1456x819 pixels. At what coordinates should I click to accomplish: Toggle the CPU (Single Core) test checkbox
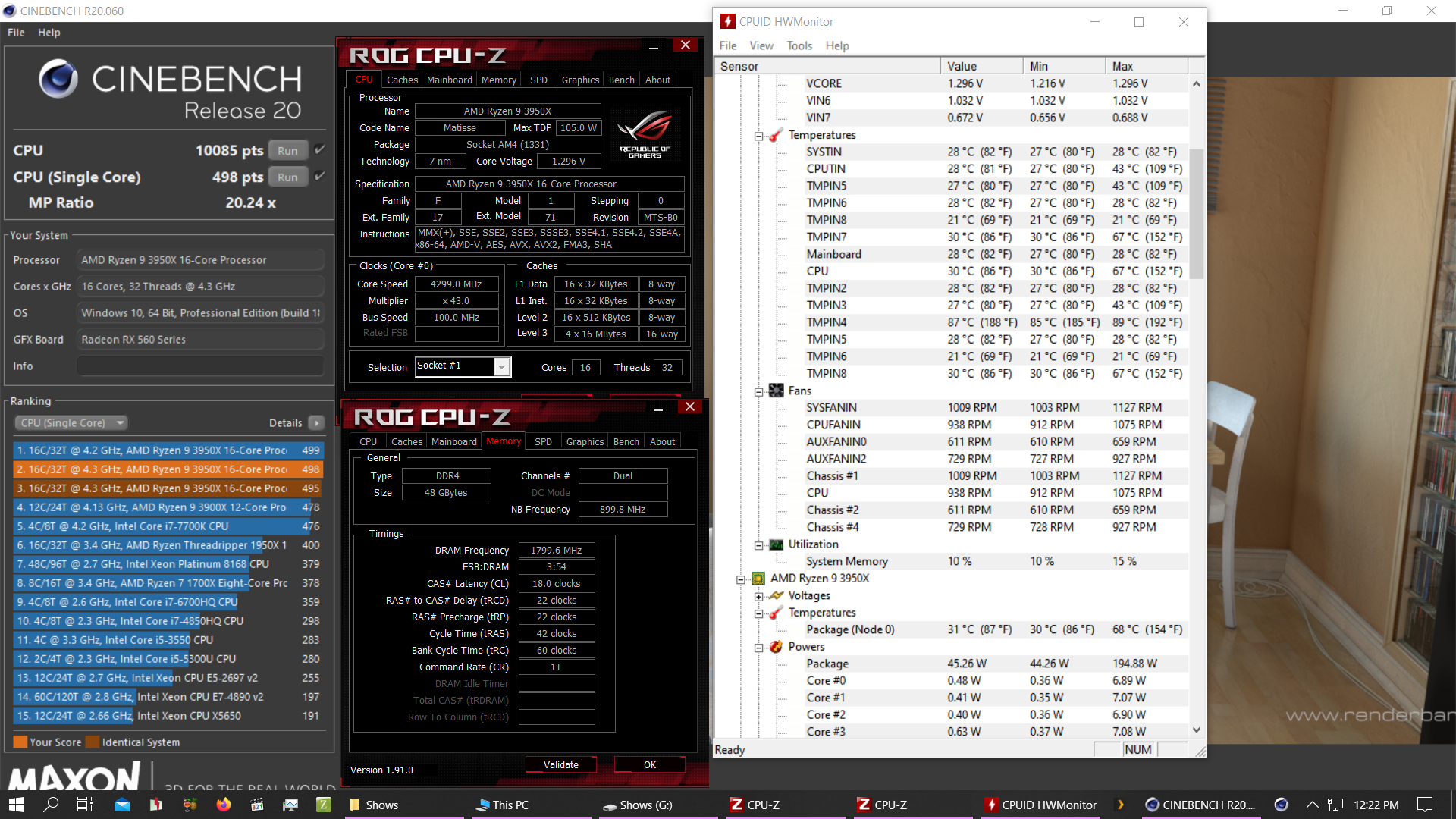(320, 176)
